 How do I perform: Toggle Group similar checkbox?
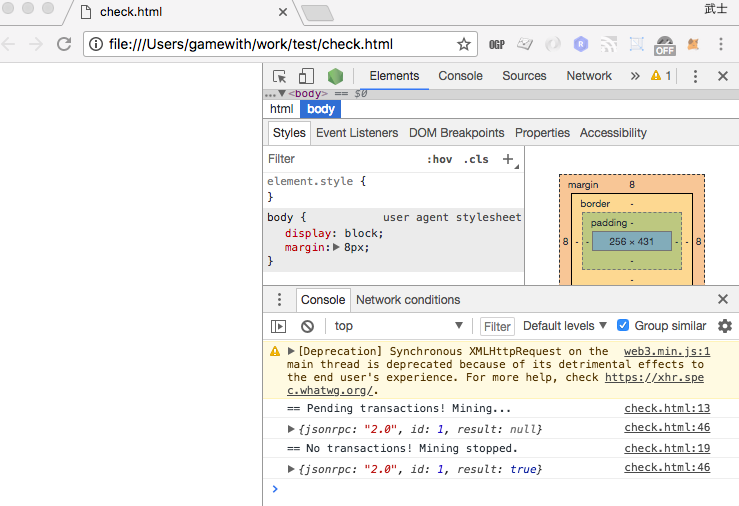pyautogui.click(x=623, y=325)
